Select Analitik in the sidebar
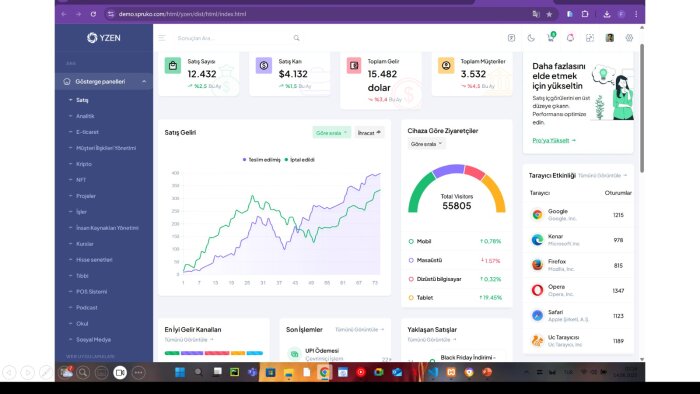The image size is (700, 394). 85,116
